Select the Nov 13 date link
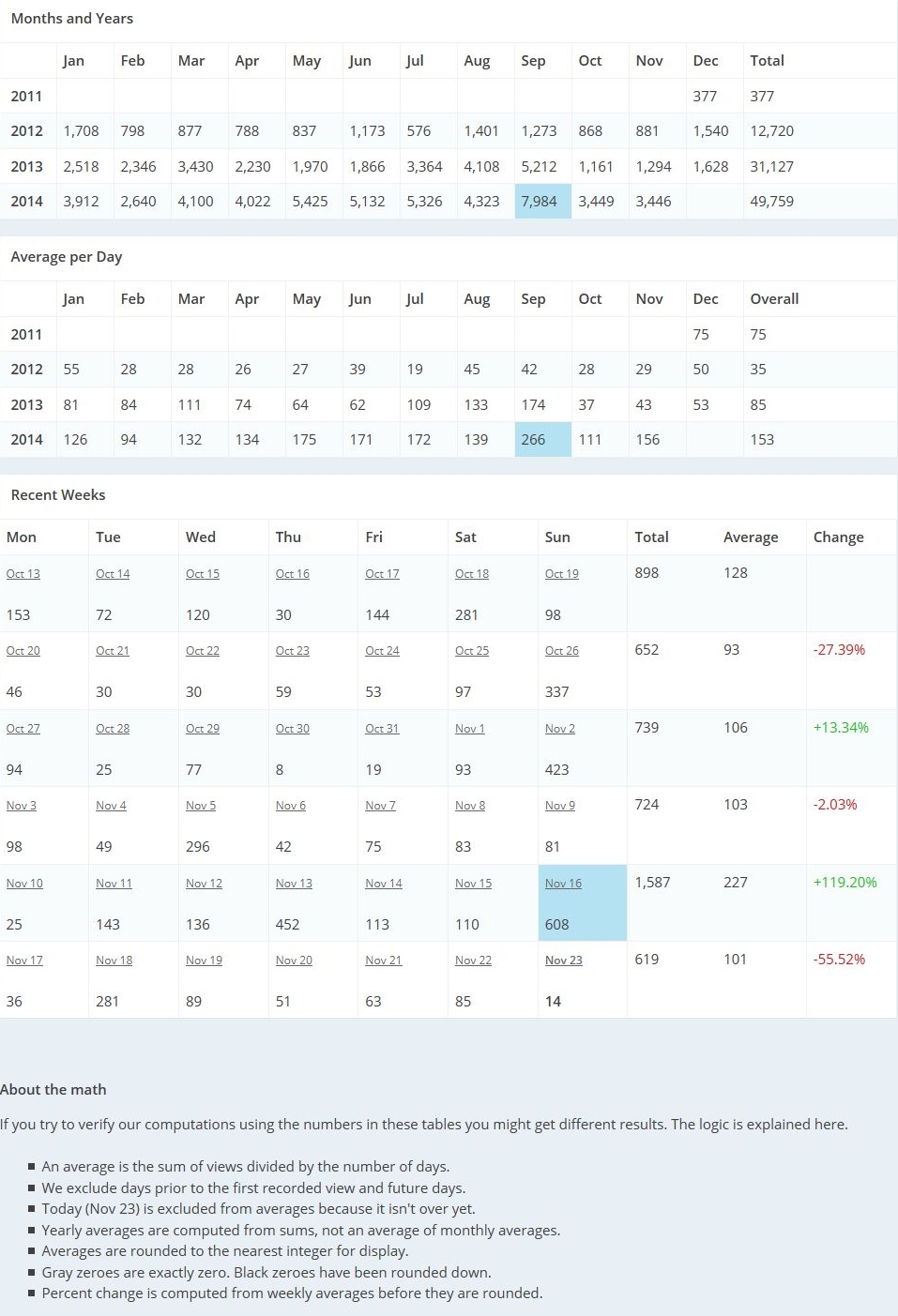 coord(293,884)
